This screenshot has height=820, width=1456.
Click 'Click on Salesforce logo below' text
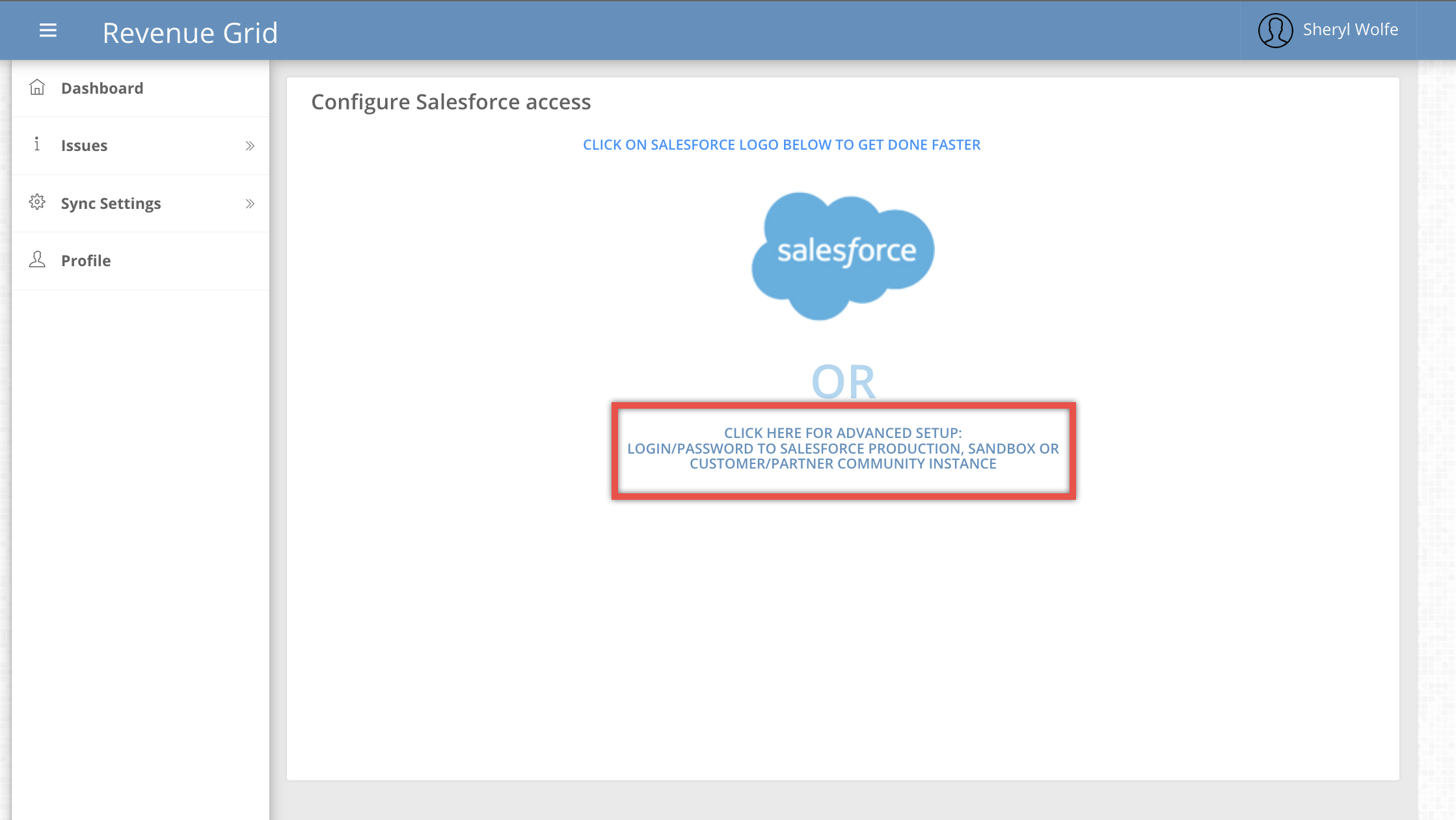tap(781, 144)
